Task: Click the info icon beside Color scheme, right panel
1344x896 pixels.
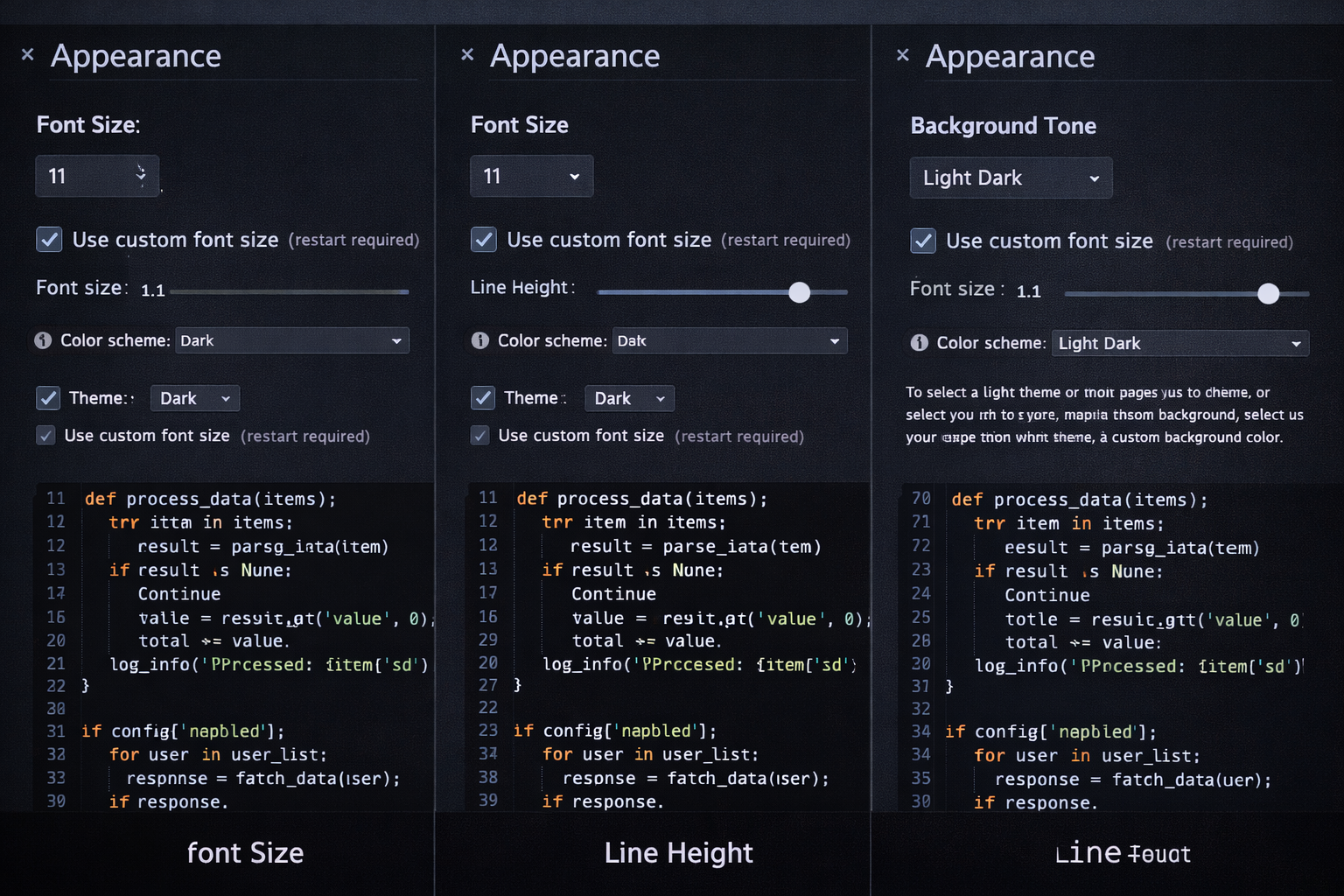Action: click(x=920, y=343)
